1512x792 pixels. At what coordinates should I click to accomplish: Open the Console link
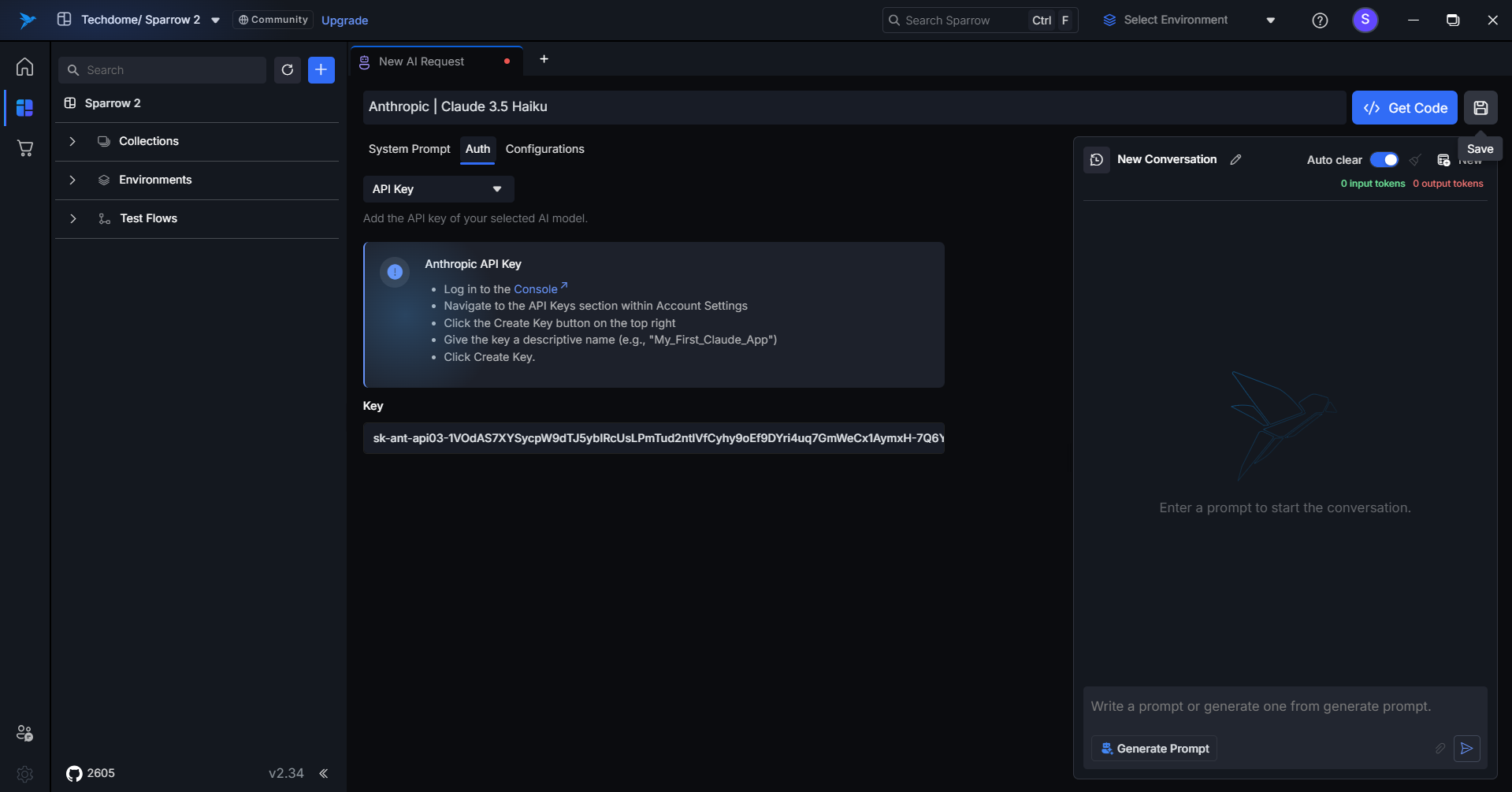point(536,289)
